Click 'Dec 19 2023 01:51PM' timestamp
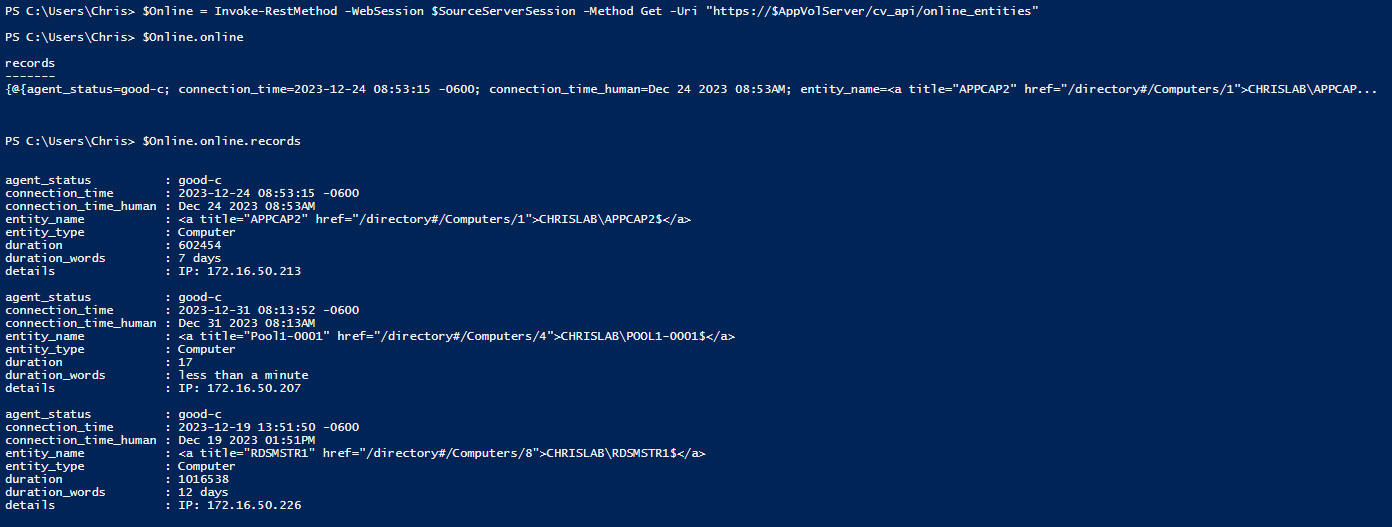Image resolution: width=1392 pixels, height=527 pixels. (x=246, y=440)
